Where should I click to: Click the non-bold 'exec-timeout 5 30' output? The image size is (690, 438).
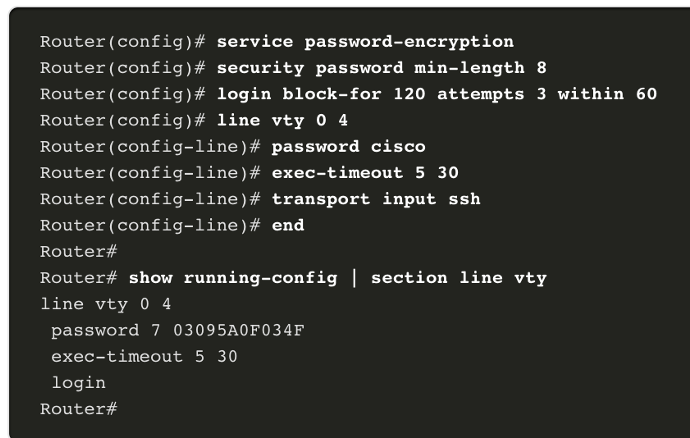(144, 357)
